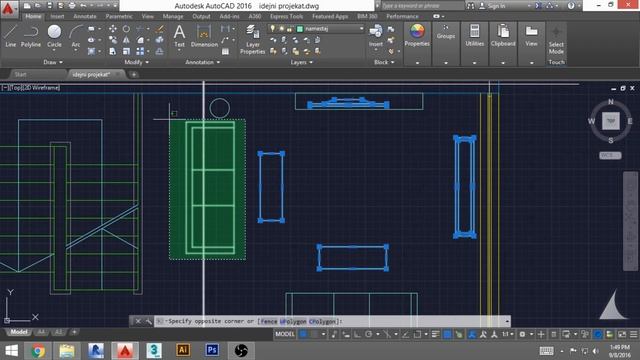Viewport: 640px width, 360px height.
Task: Select the Polyline tool
Action: tap(31, 36)
